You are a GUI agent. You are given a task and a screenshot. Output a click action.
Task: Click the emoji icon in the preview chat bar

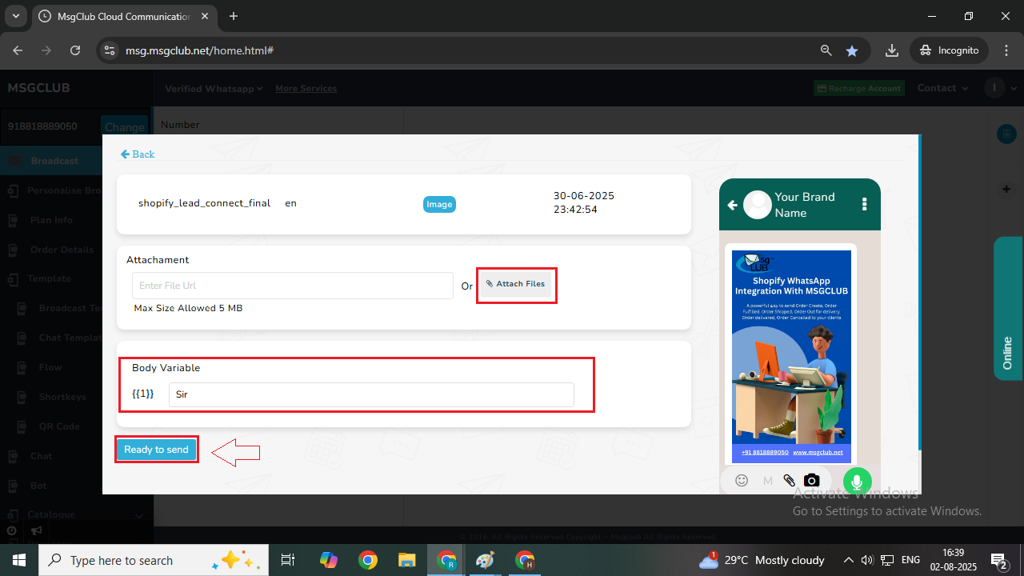tap(741, 481)
